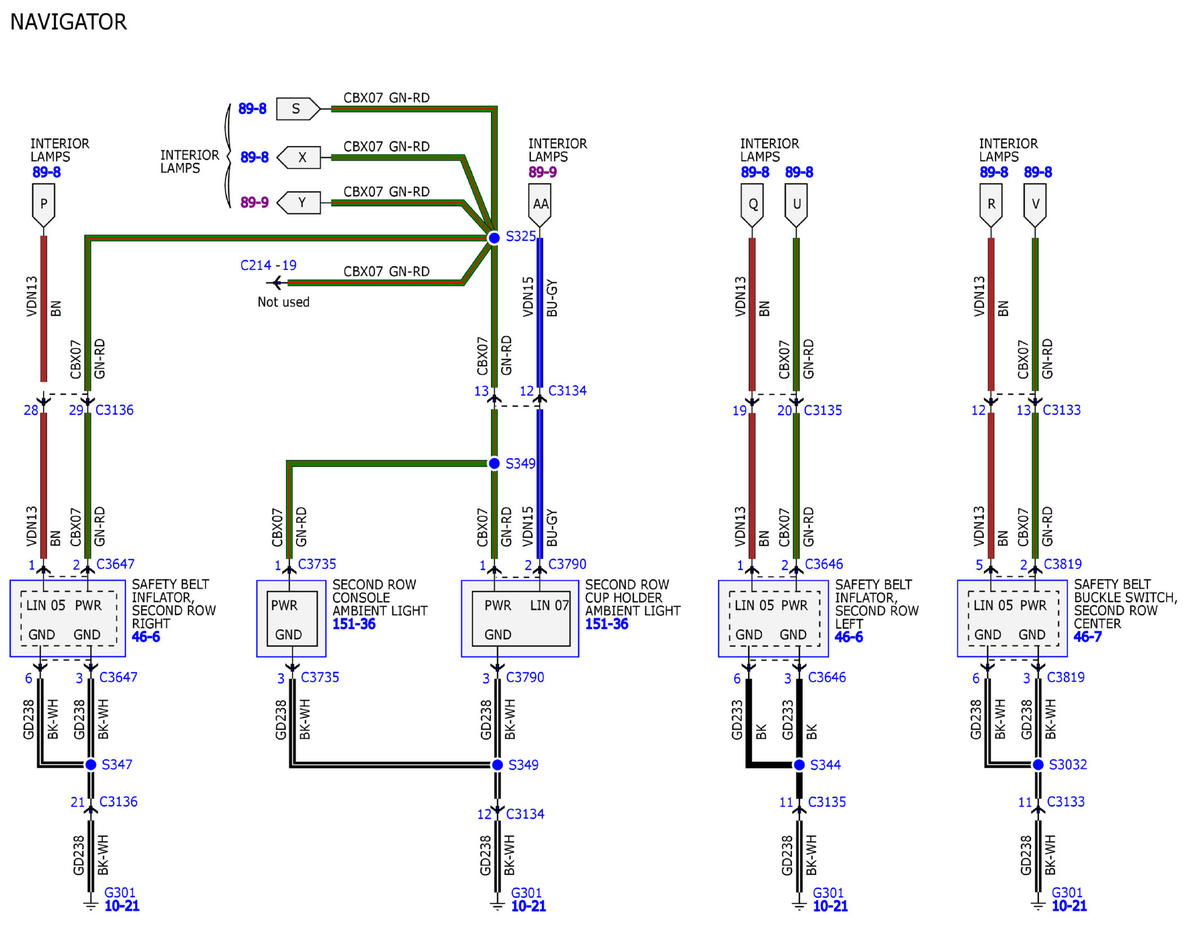Open 10-21 ground link below S344 splice
This screenshot has width=1200, height=927.
(x=830, y=907)
